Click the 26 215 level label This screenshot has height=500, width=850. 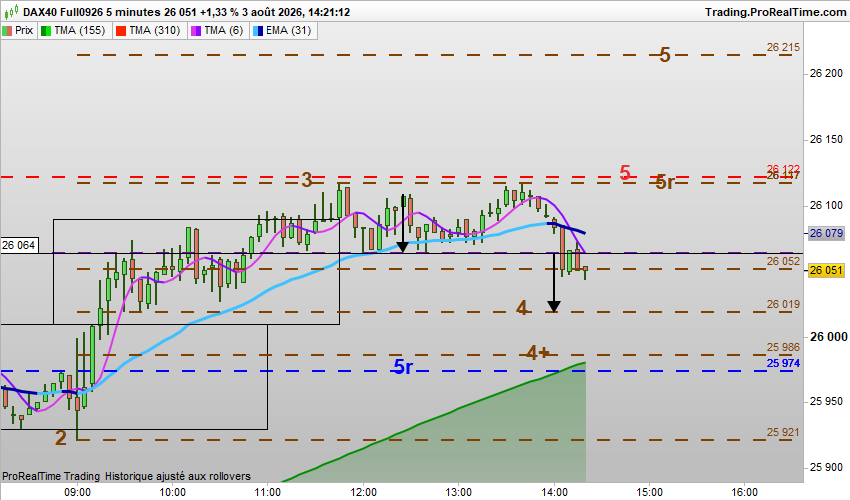point(783,48)
